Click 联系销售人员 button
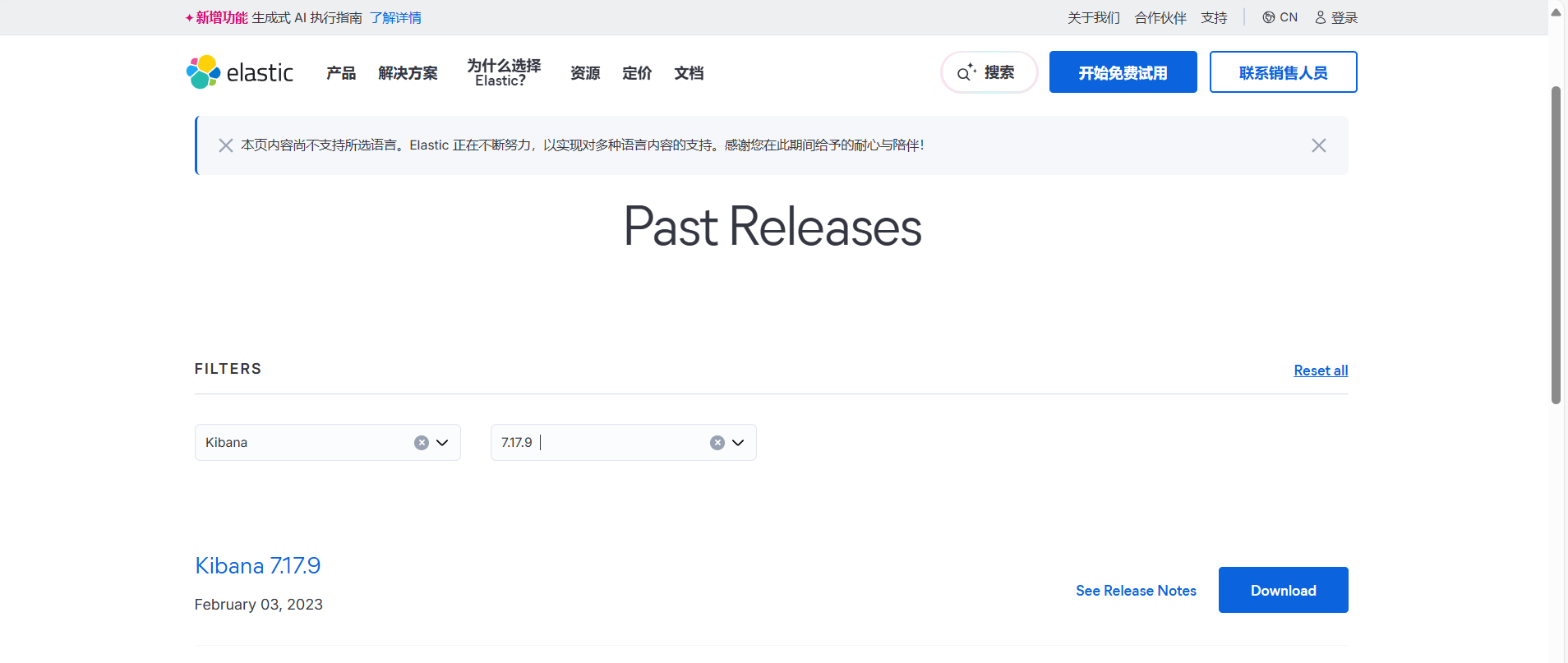The height and width of the screenshot is (663, 1568). pos(1283,72)
